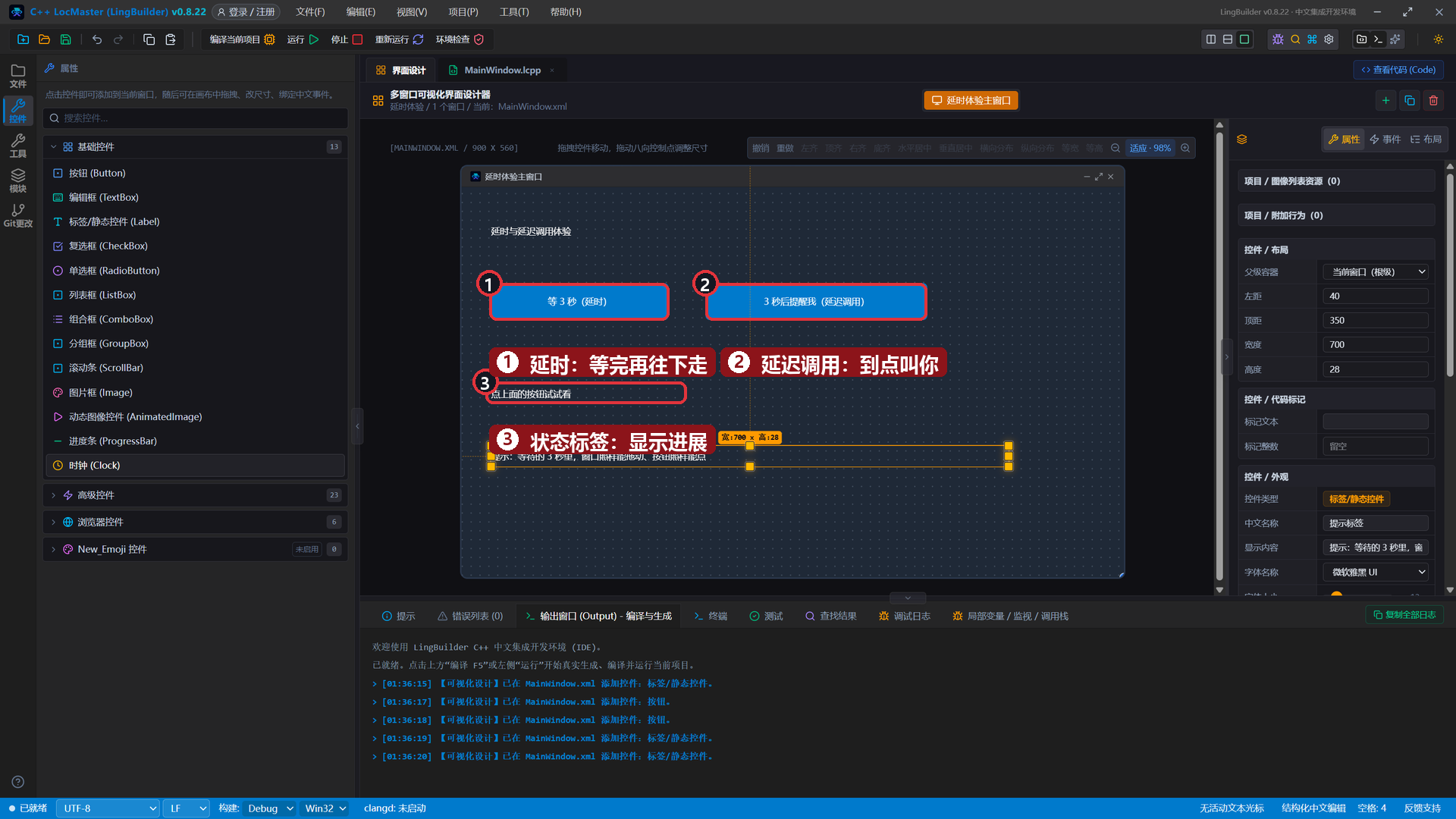Select the split-rows layout icon
Screen dimensions: 1456x819
point(1228,39)
